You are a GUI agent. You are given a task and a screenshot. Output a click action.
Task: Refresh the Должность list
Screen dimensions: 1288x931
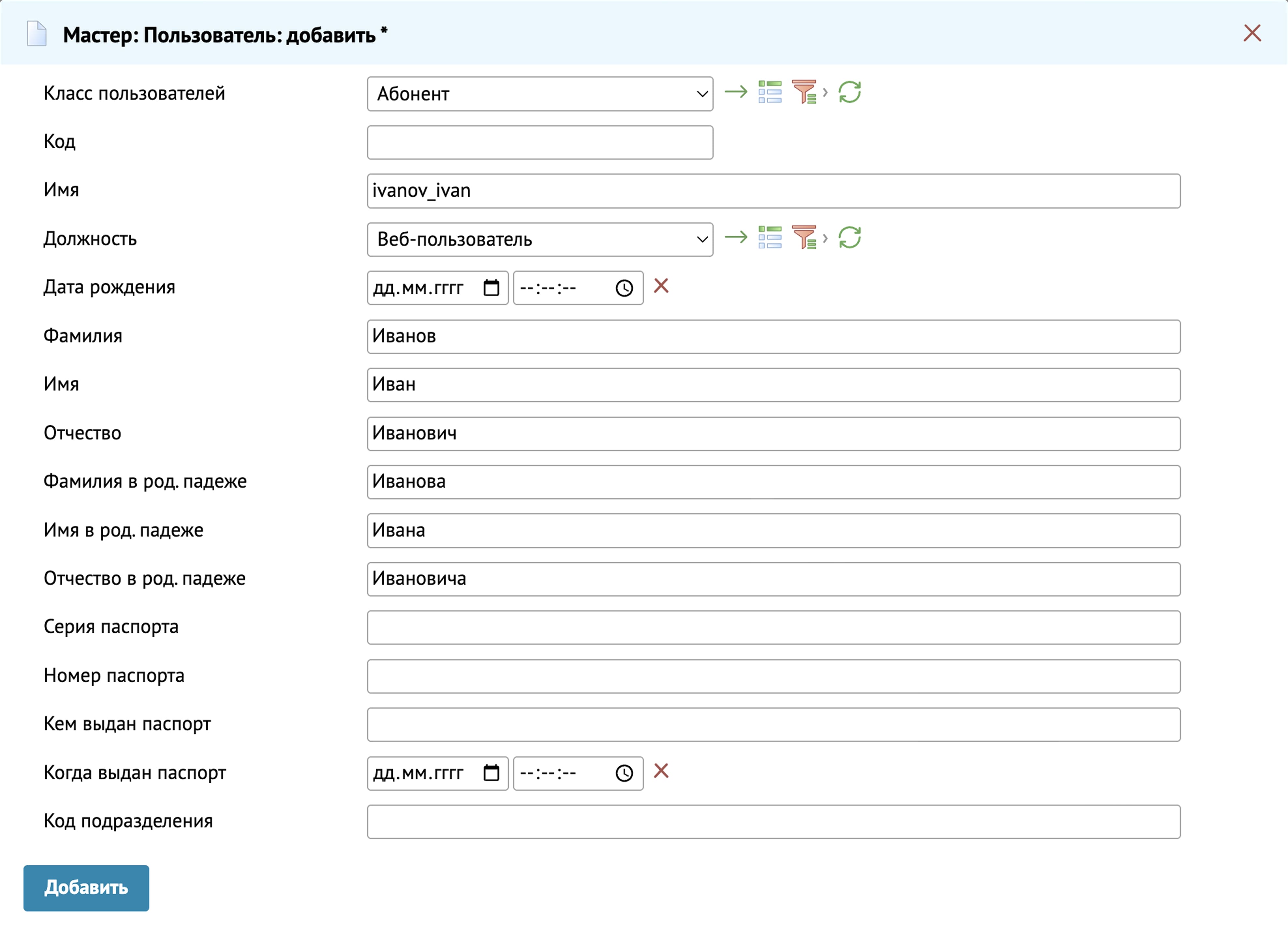click(x=850, y=237)
